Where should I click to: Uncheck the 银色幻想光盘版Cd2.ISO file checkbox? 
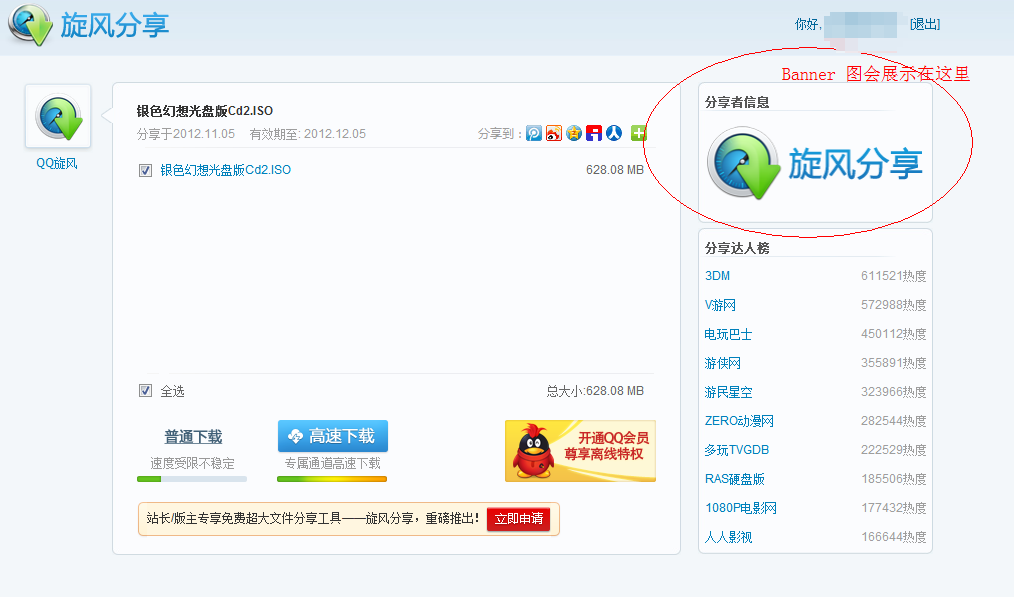point(146,170)
